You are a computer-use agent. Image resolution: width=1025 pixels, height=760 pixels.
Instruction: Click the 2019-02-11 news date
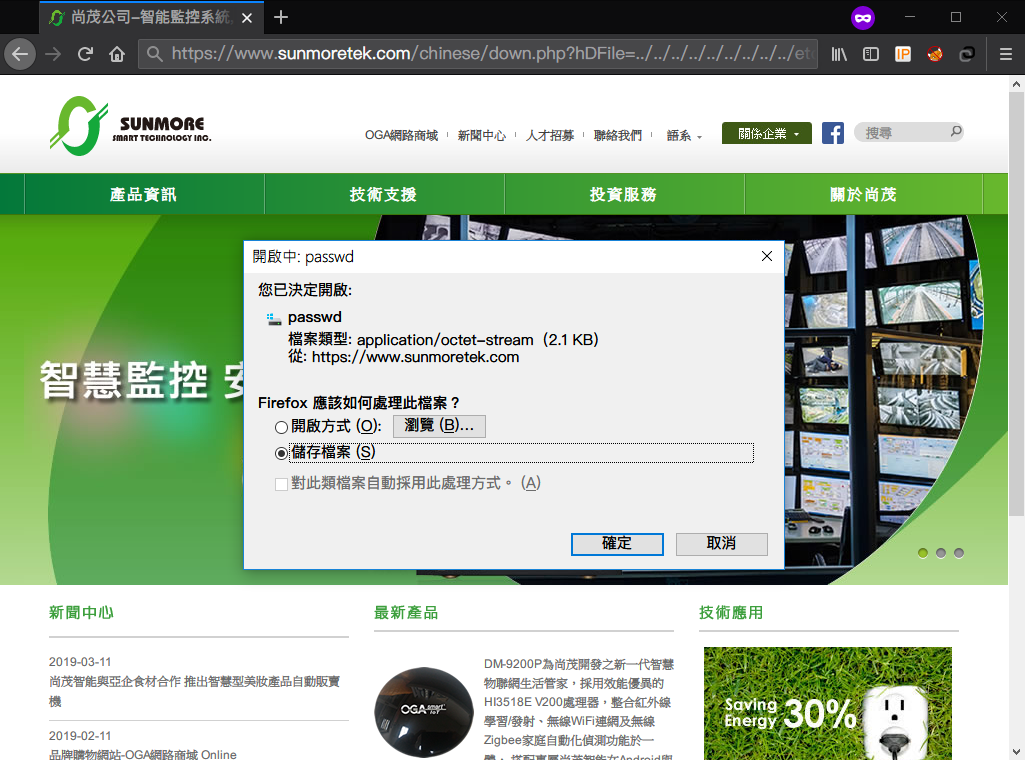[x=80, y=736]
